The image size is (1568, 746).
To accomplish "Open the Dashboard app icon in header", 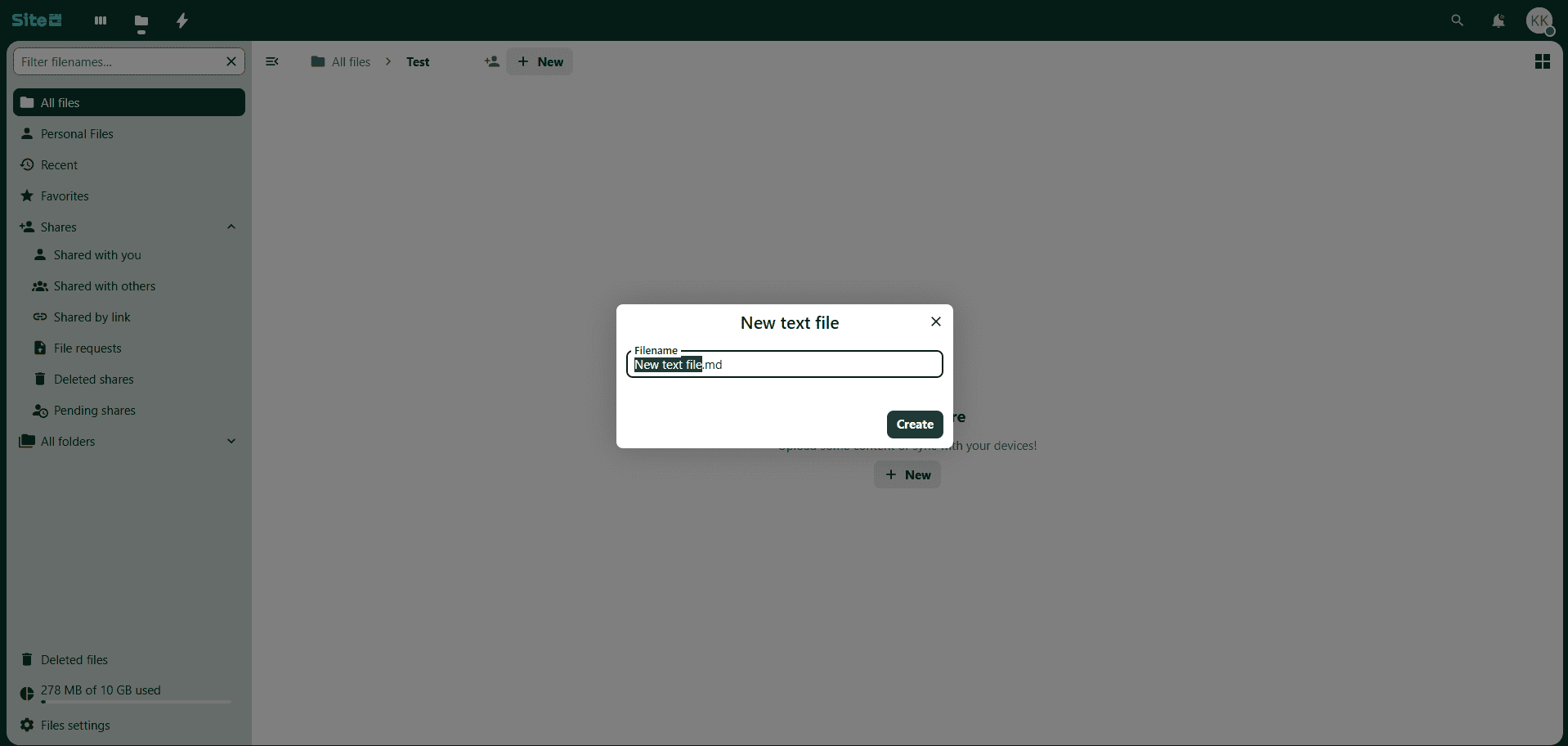I will 101,20.
